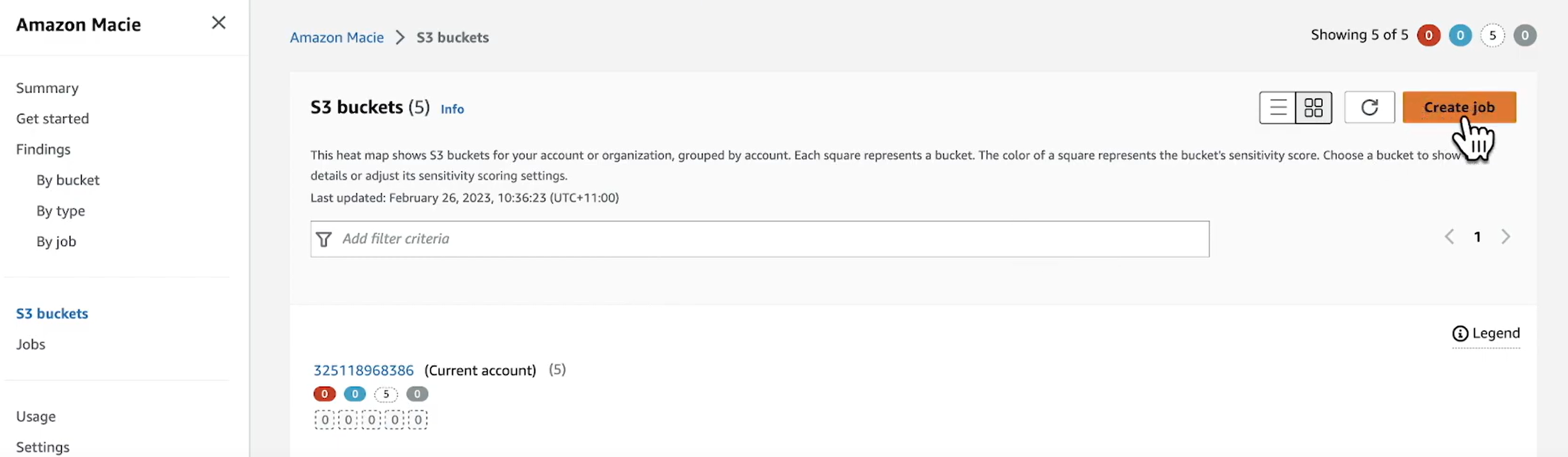Click the white dashed 5 badge in the header

click(x=1492, y=36)
